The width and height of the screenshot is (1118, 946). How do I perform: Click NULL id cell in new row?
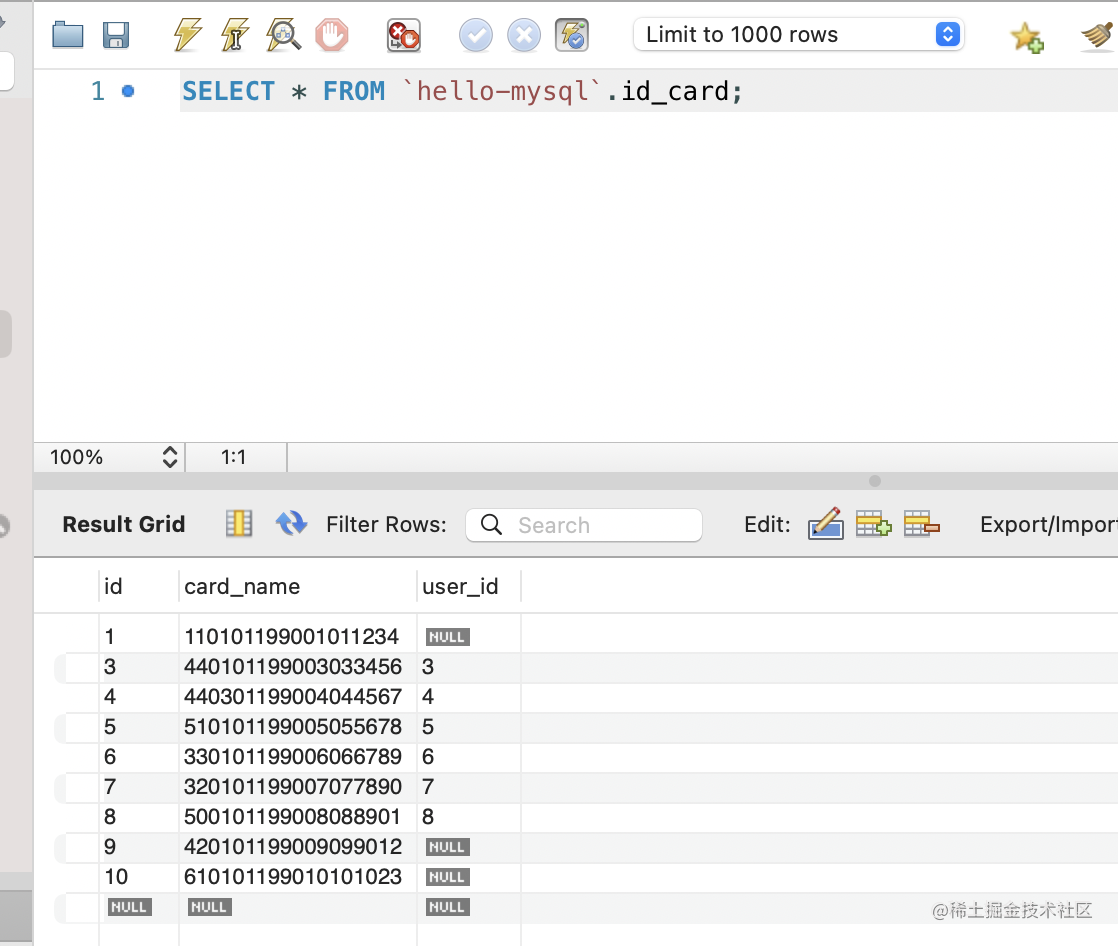129,907
